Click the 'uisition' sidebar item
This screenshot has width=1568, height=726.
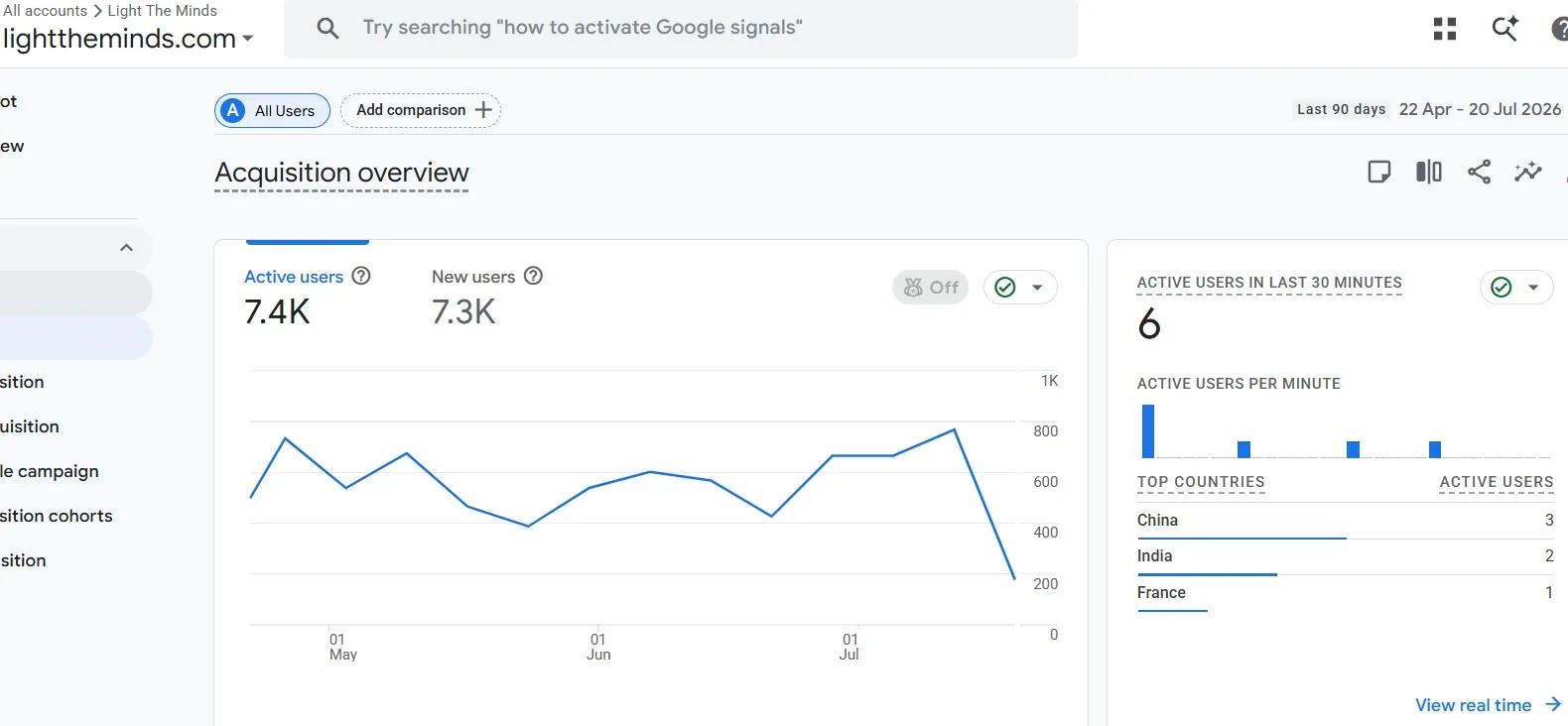click(30, 426)
